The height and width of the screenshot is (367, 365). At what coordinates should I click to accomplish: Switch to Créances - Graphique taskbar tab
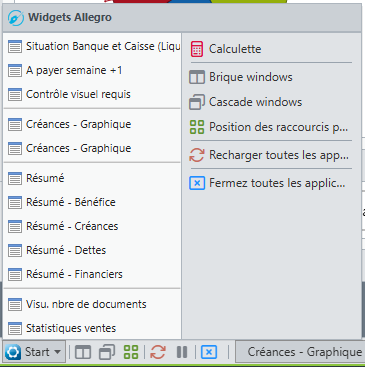300,352
